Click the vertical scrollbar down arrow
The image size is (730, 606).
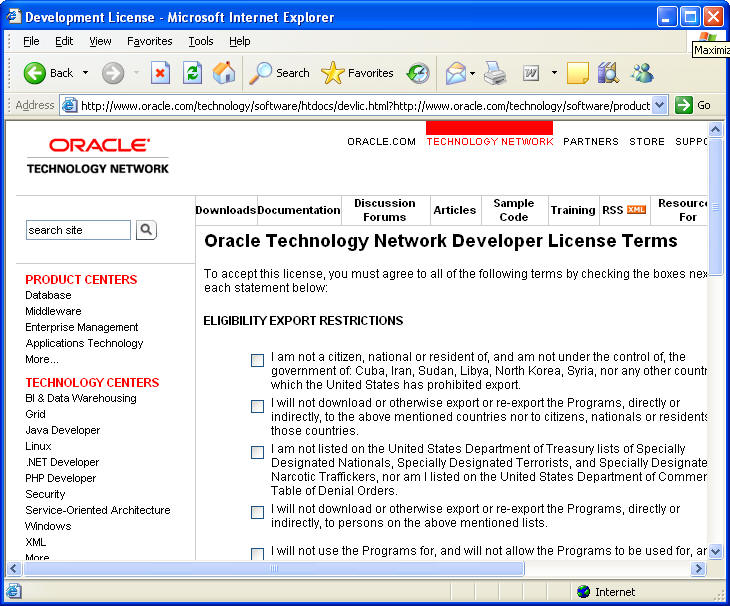click(x=715, y=551)
